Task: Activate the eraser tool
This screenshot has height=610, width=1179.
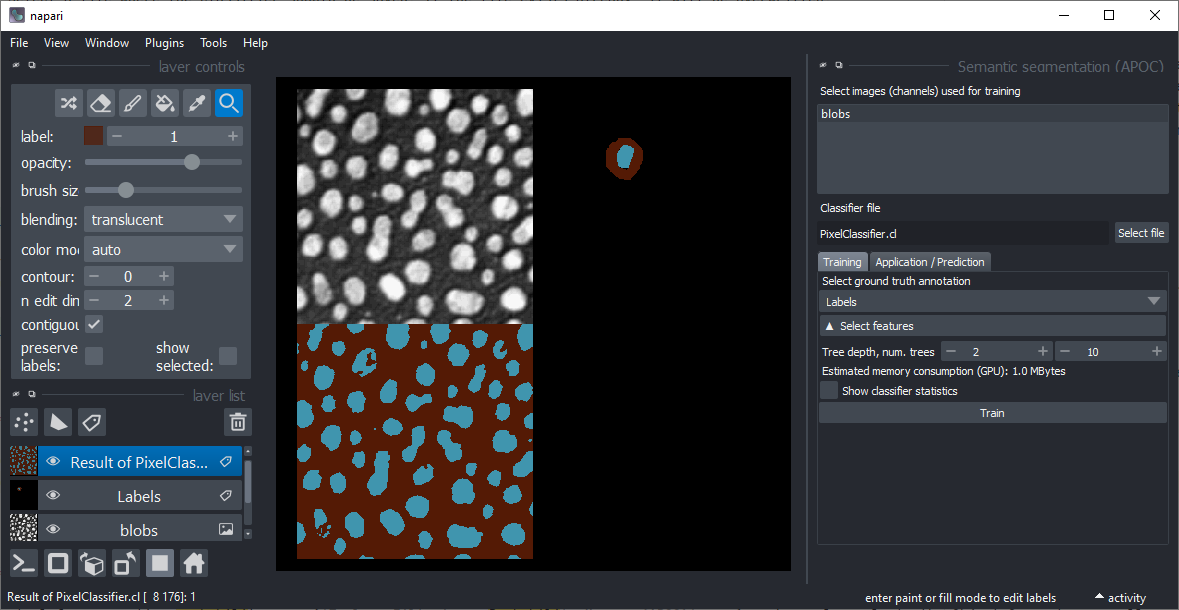Action: tap(100, 103)
